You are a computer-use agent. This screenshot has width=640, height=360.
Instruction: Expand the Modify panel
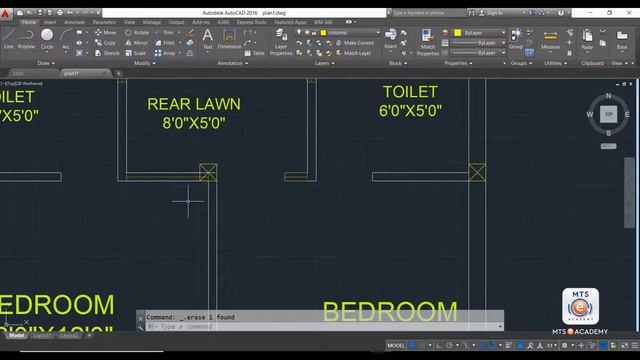(144, 63)
